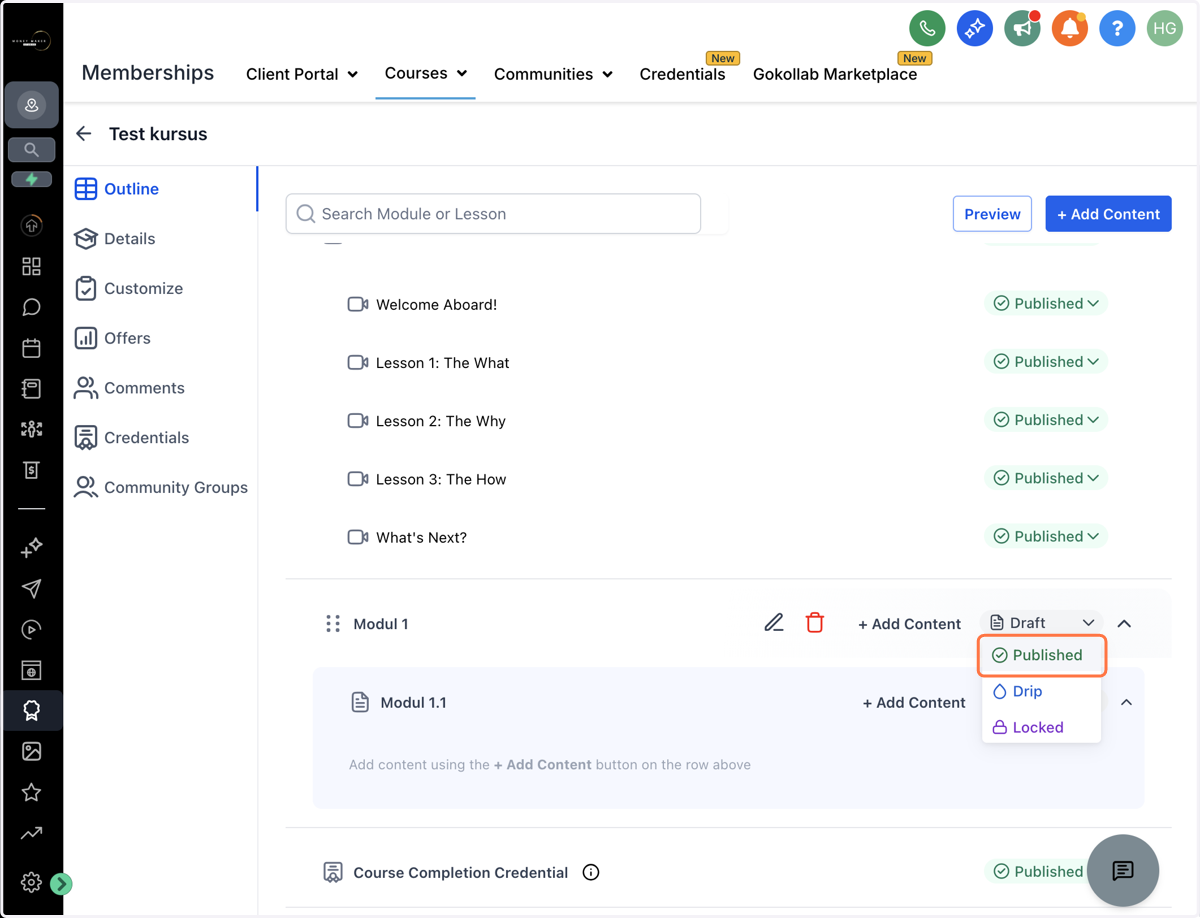Open Lesson 2: The Why status dropdown

1046,420
